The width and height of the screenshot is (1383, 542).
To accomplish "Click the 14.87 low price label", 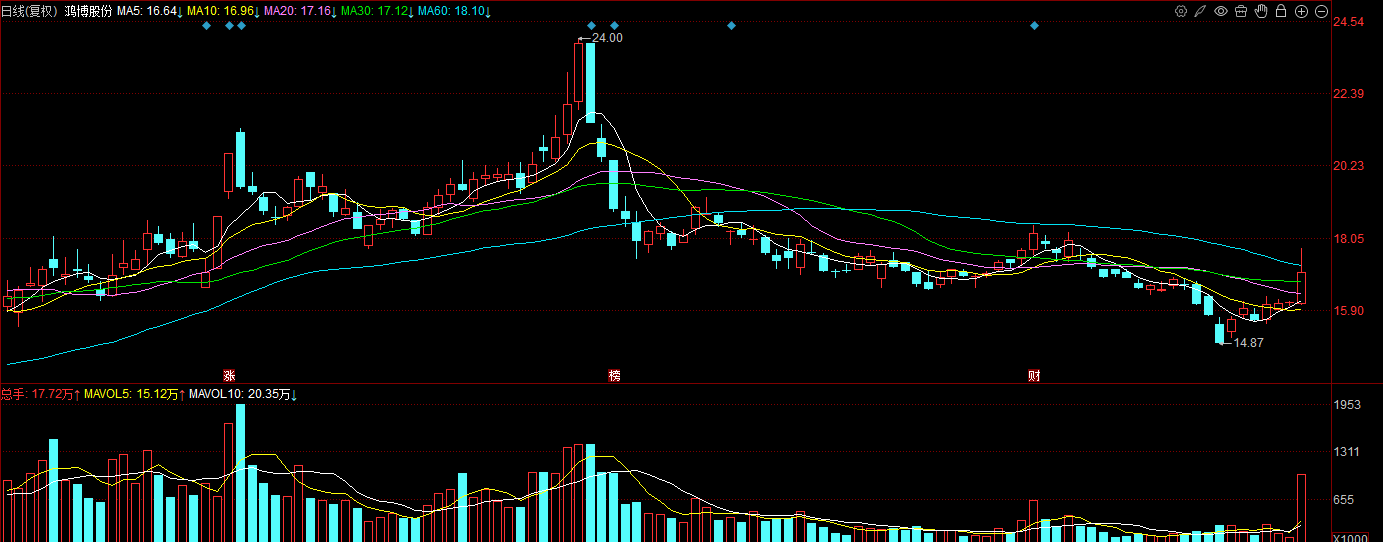I will coord(1248,342).
